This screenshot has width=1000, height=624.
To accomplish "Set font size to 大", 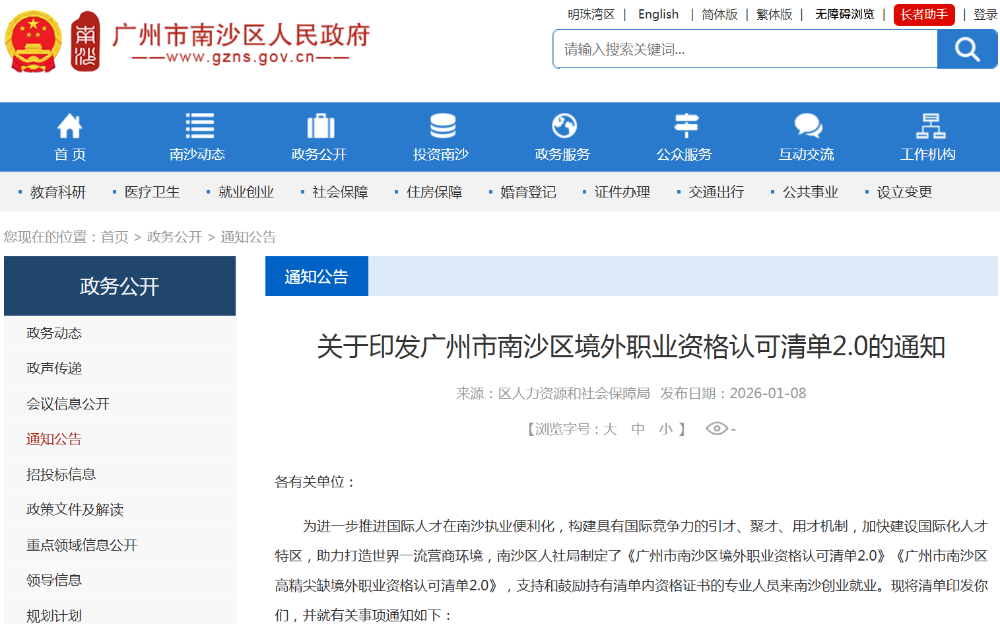I will pos(611,429).
